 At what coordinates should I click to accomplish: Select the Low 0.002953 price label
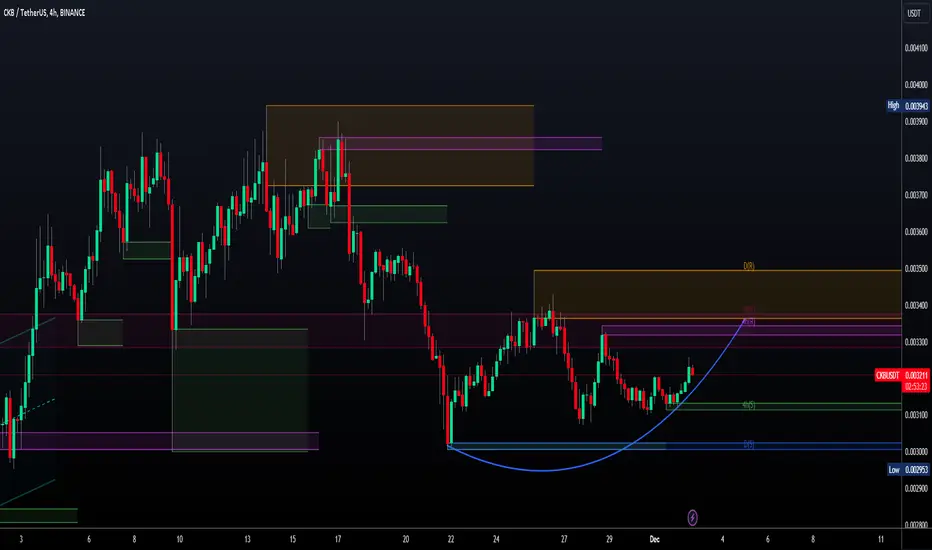908,469
